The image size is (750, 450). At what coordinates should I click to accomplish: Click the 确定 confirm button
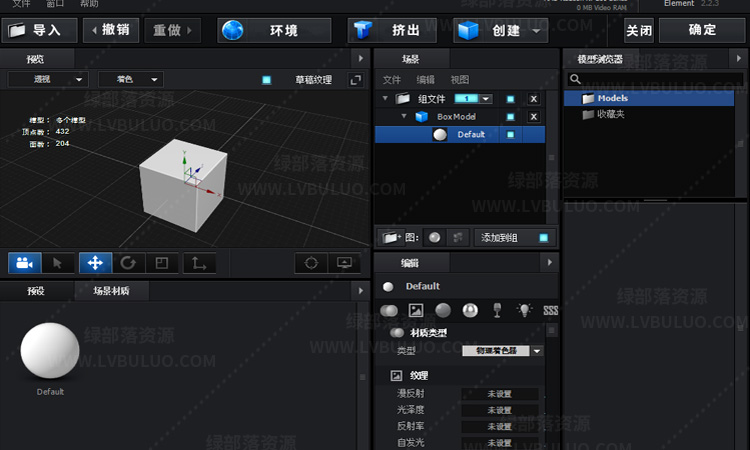click(x=702, y=30)
